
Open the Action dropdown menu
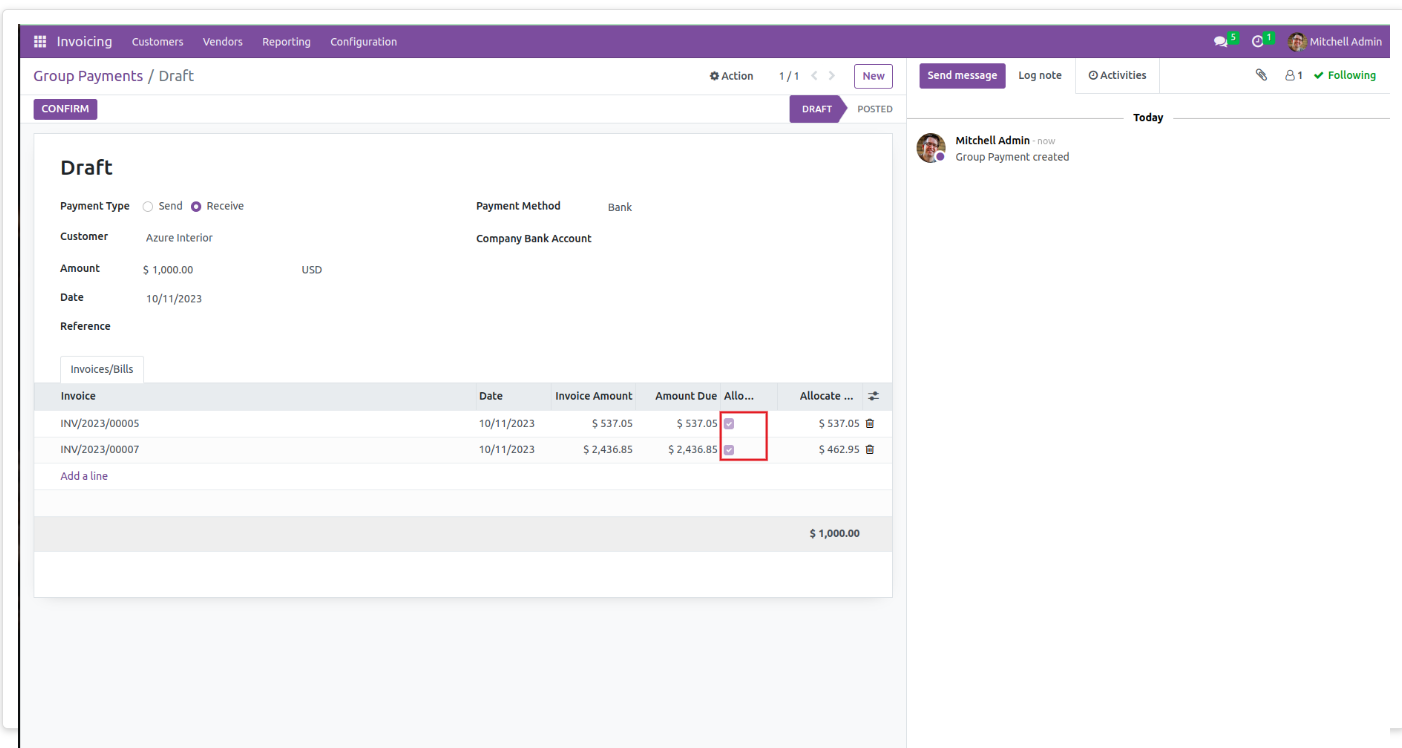click(732, 76)
